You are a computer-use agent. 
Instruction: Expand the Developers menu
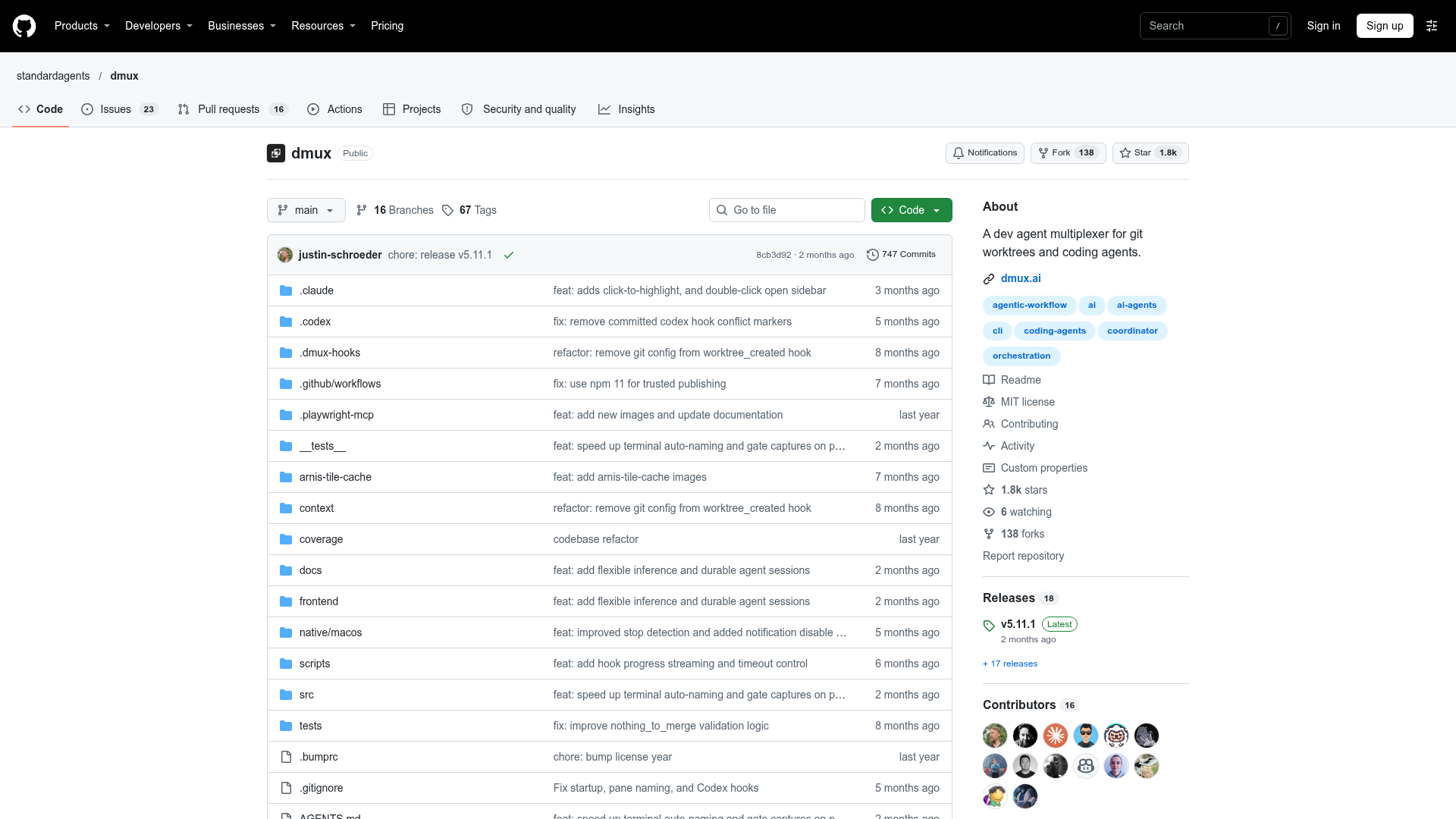click(x=158, y=26)
